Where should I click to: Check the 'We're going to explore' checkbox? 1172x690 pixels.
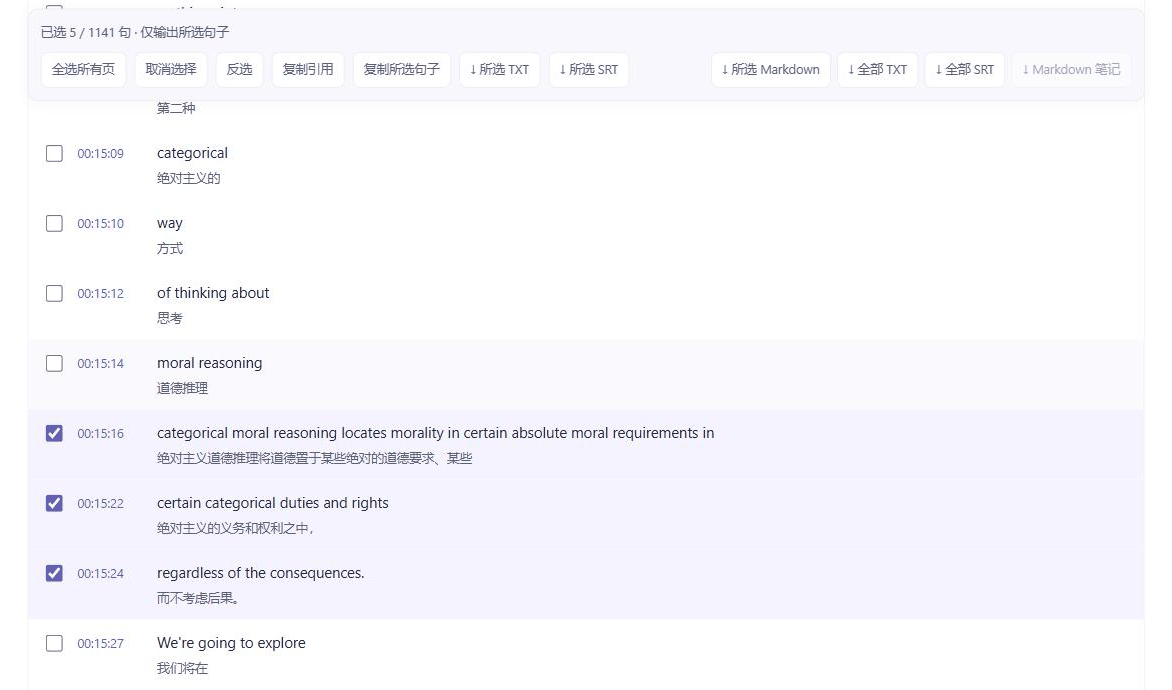[x=54, y=644]
